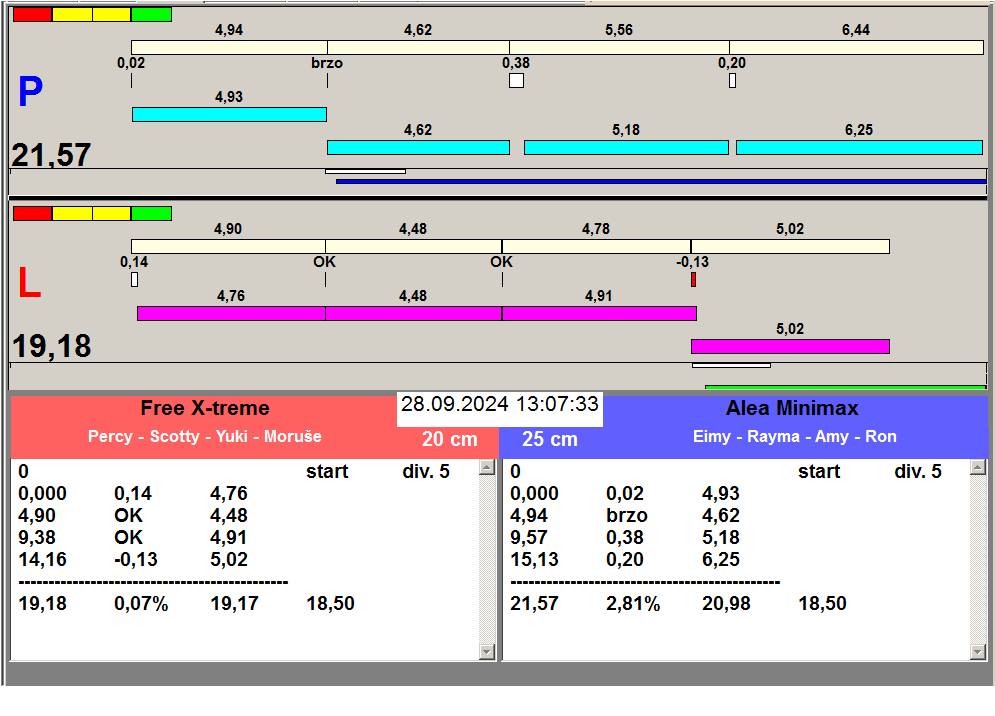
Task: Click the red L lane letter
Action: [x=29, y=282]
